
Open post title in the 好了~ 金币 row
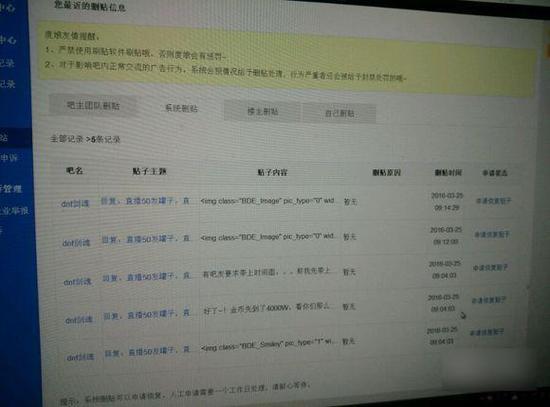(x=147, y=314)
